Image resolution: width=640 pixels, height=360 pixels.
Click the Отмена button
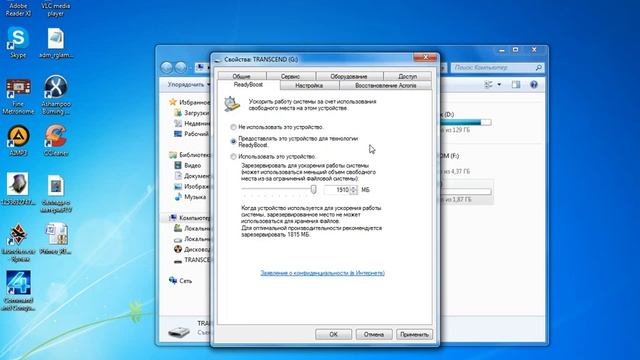coord(373,334)
